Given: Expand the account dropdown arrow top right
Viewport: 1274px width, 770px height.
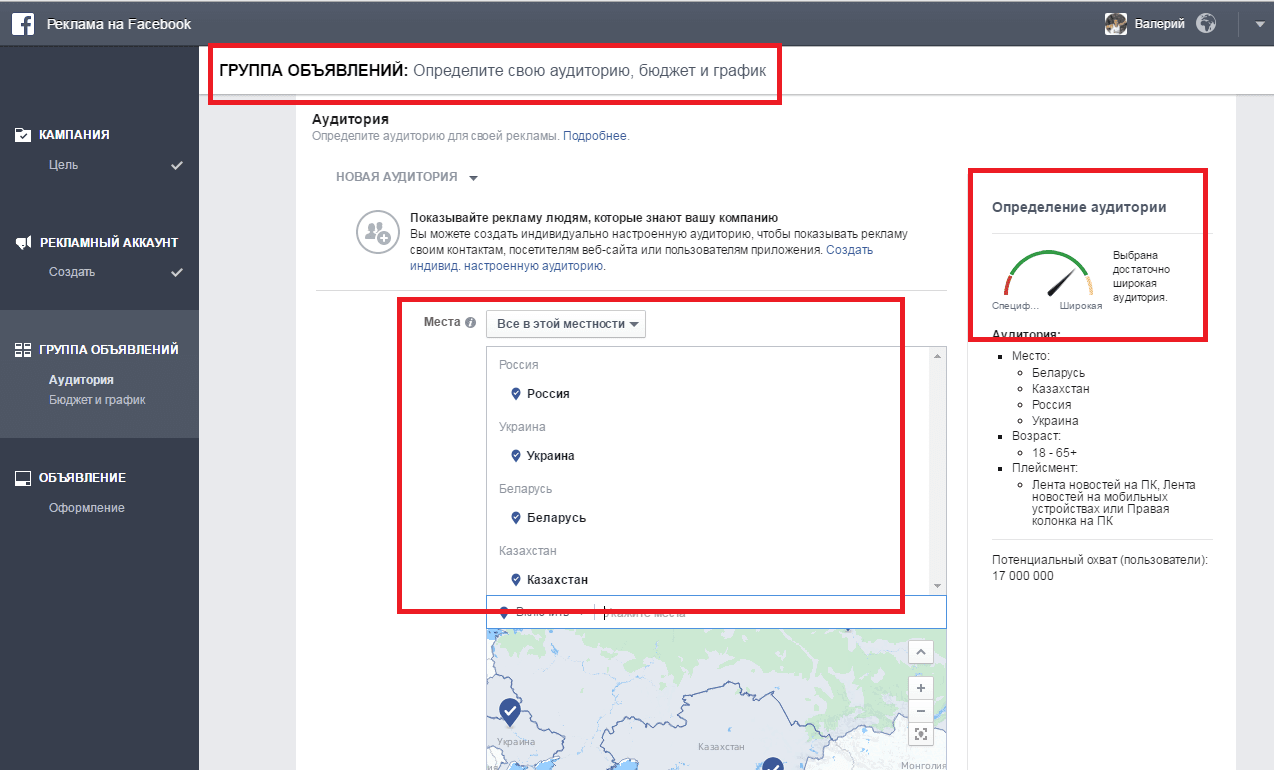Looking at the screenshot, I should point(1258,25).
